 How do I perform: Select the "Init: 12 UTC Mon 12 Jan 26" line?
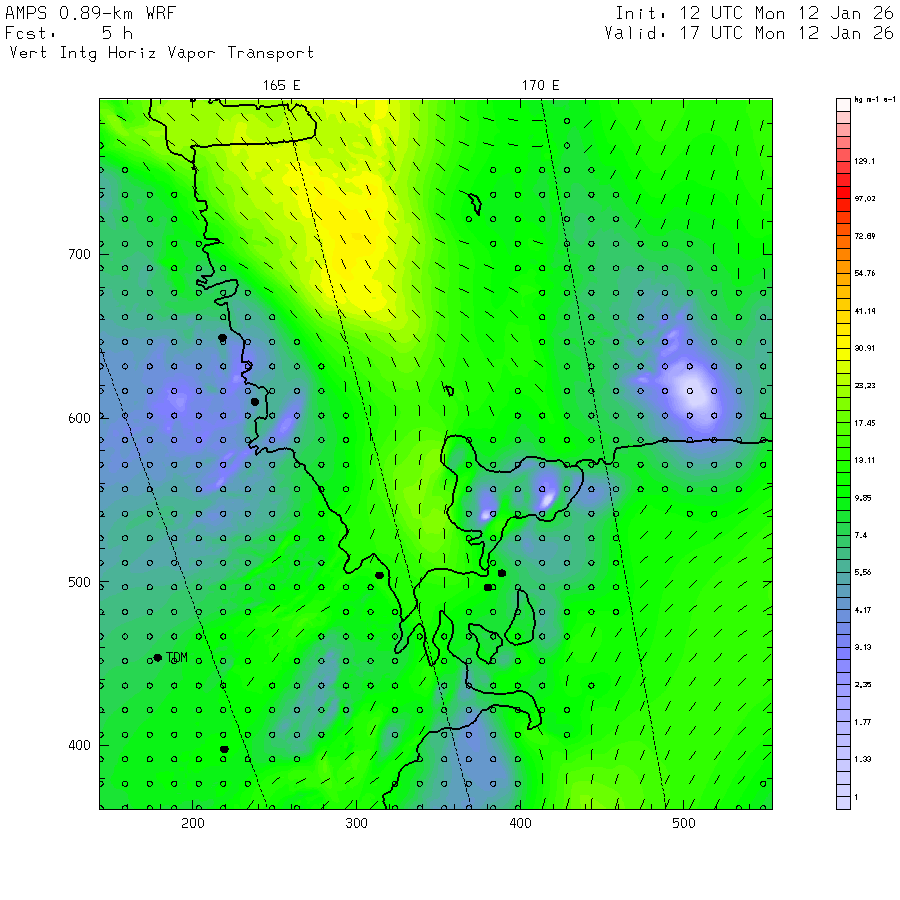[x=754, y=13]
